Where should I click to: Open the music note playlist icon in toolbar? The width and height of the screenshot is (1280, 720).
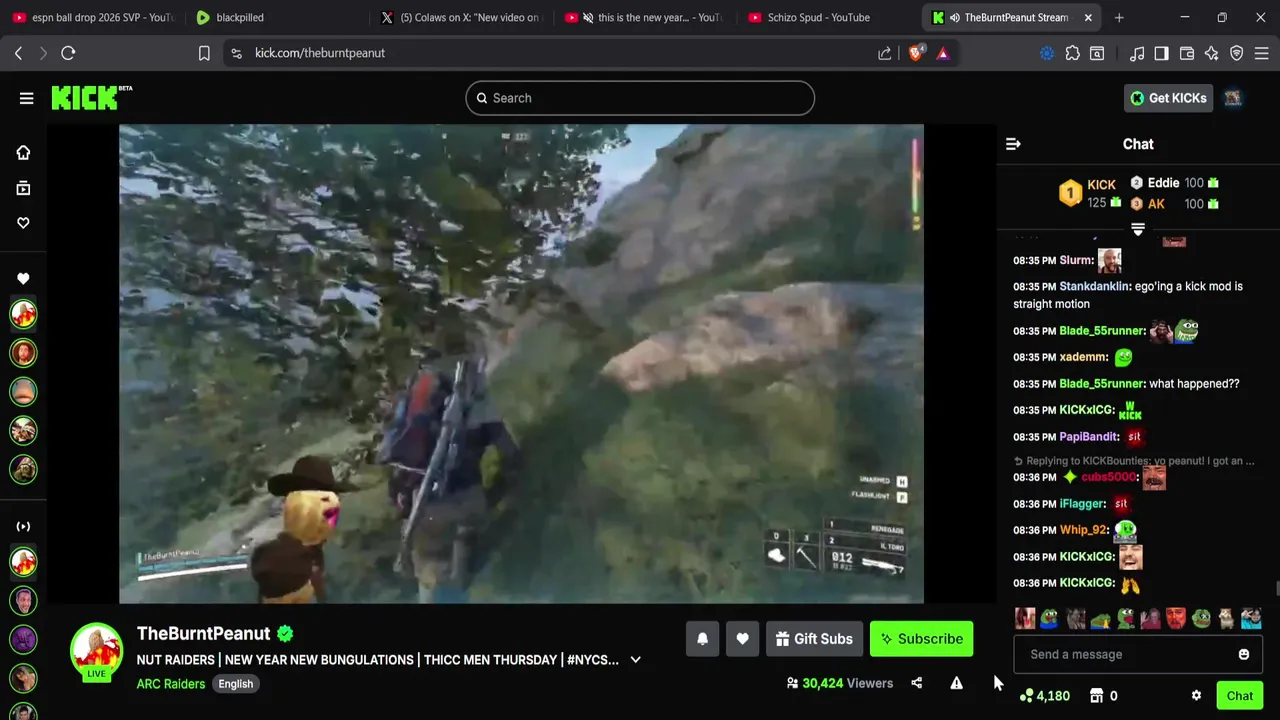pyautogui.click(x=1136, y=53)
